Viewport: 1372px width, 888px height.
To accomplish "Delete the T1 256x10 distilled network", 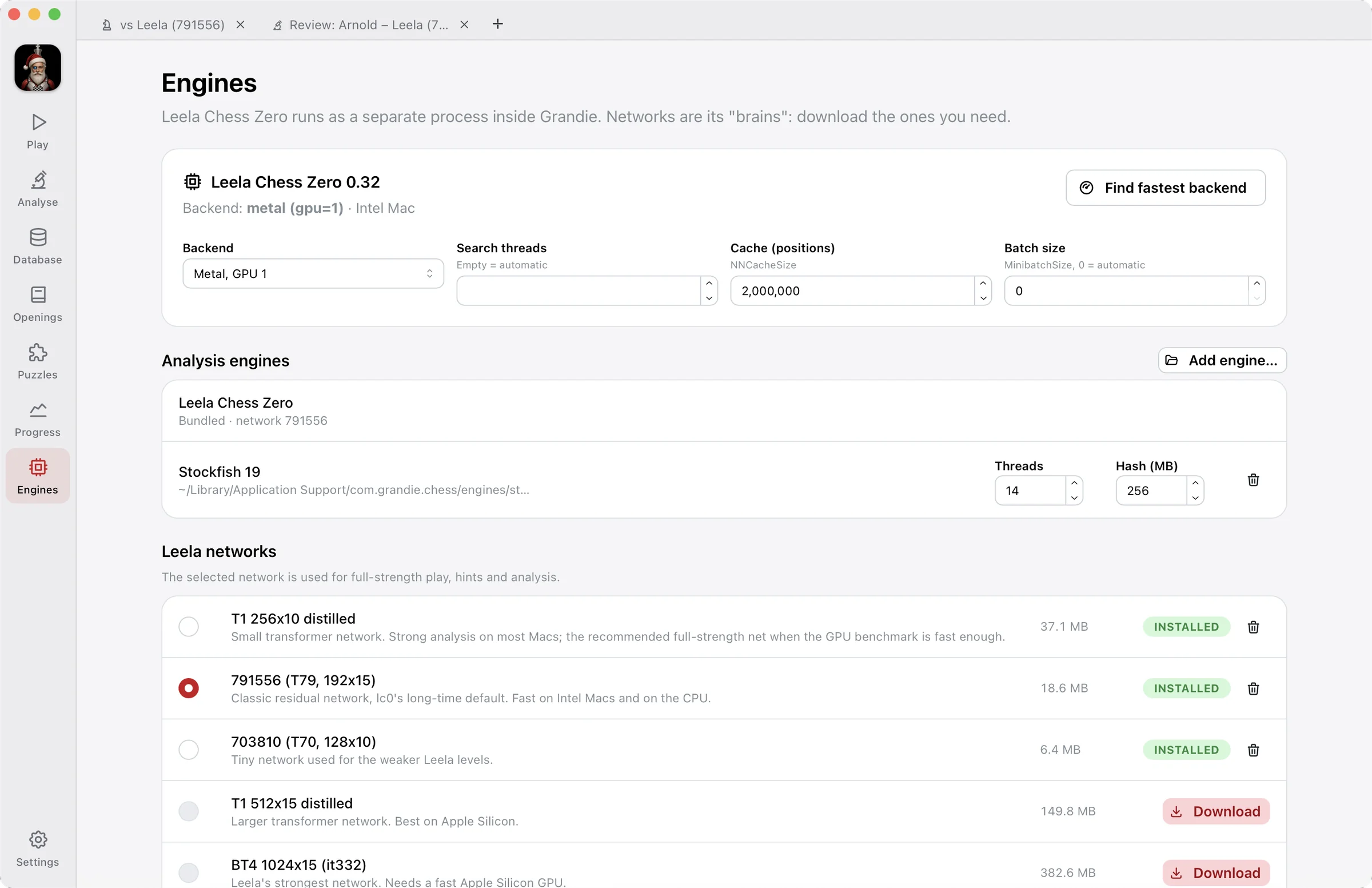I will coord(1253,627).
